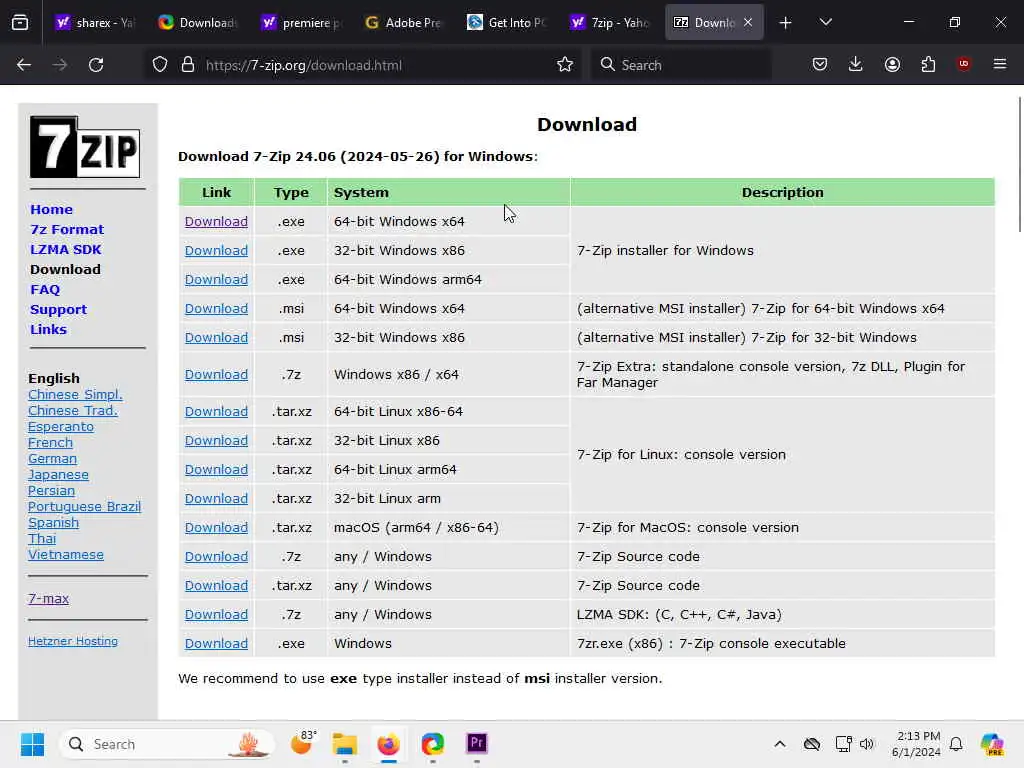Open the Firefox account menu
Screen dimensions: 1024x768
tap(892, 64)
